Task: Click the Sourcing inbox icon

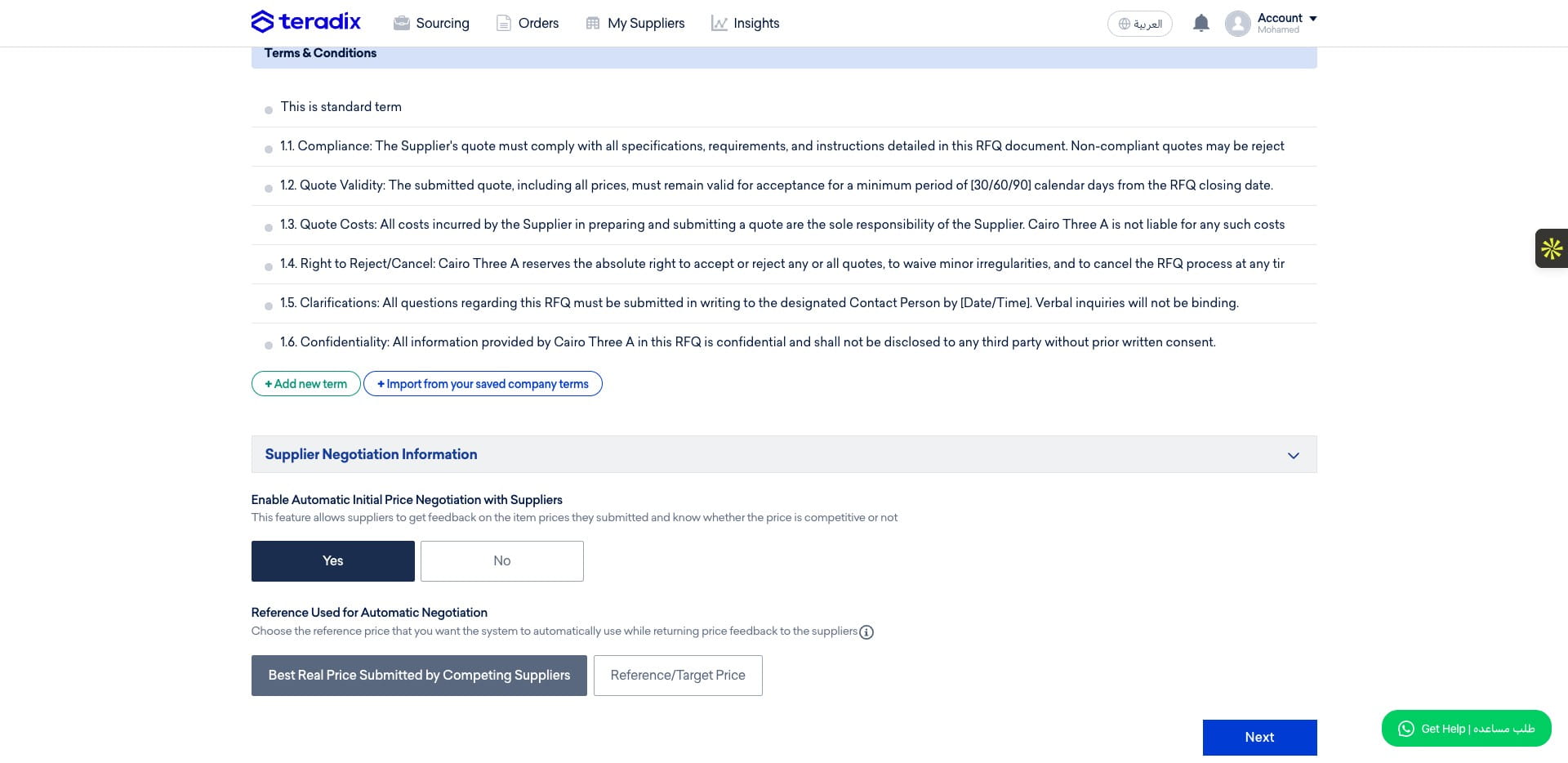Action: pos(401,23)
